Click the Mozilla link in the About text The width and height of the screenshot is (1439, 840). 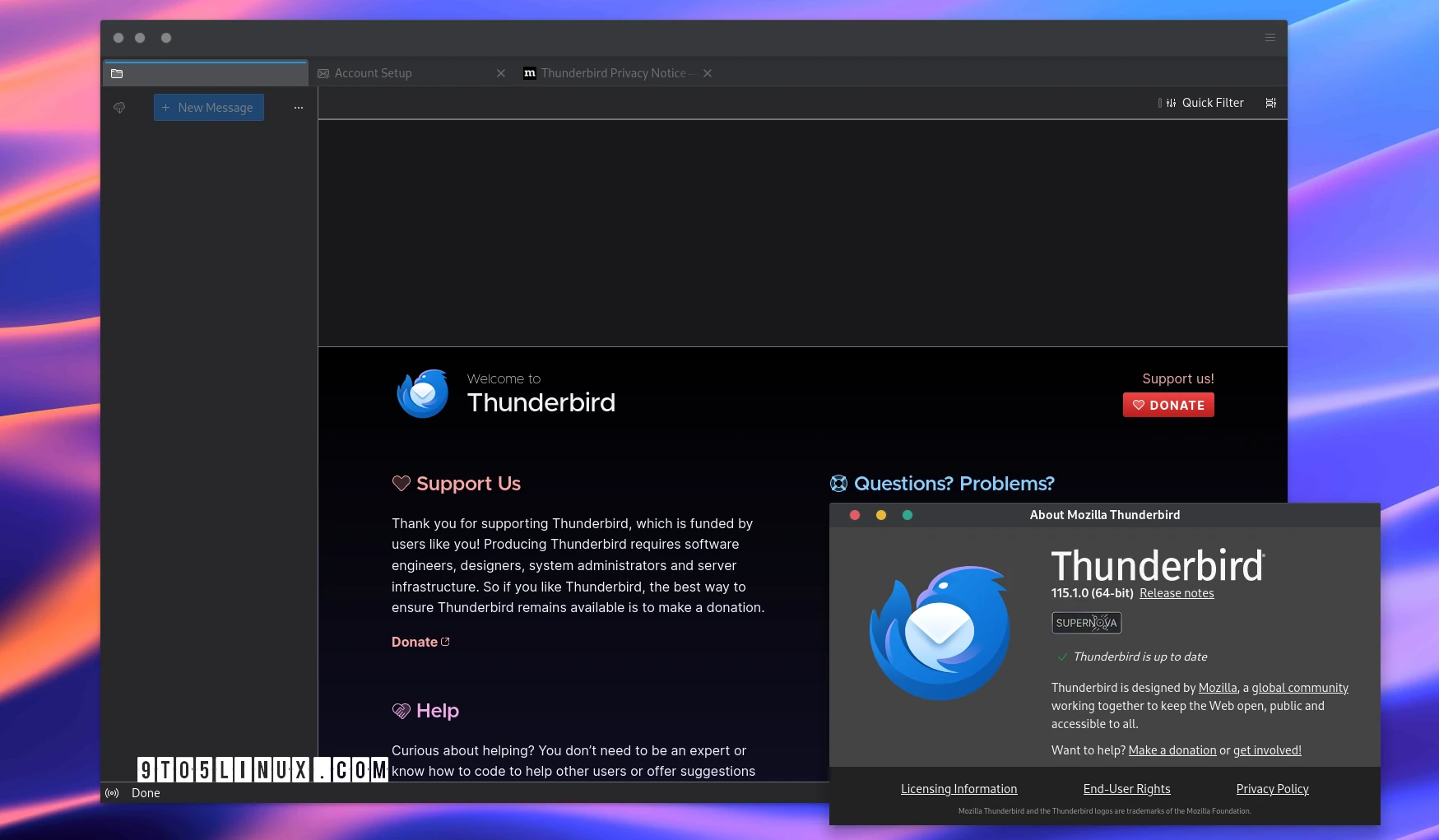pyautogui.click(x=1217, y=687)
